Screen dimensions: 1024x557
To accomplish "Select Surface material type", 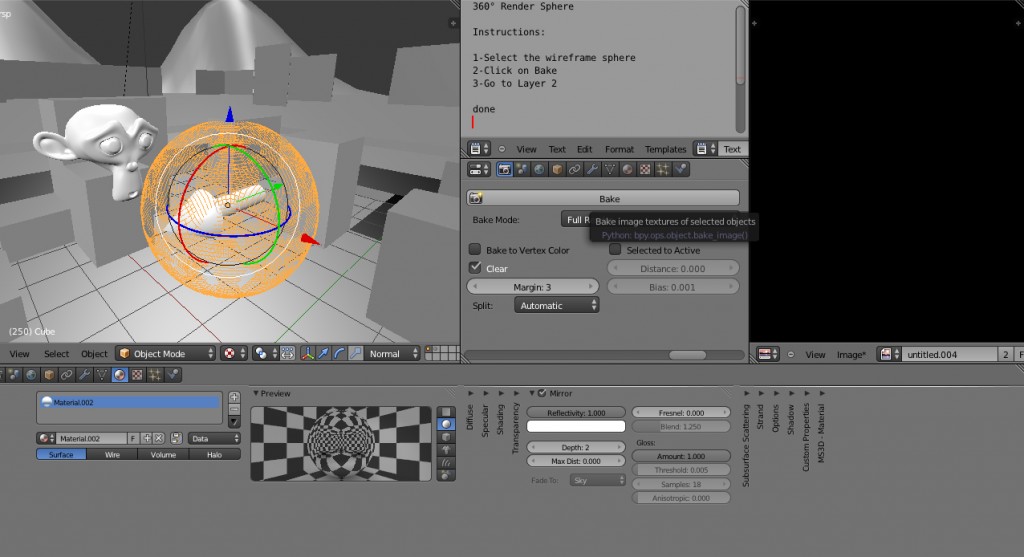I will point(61,454).
